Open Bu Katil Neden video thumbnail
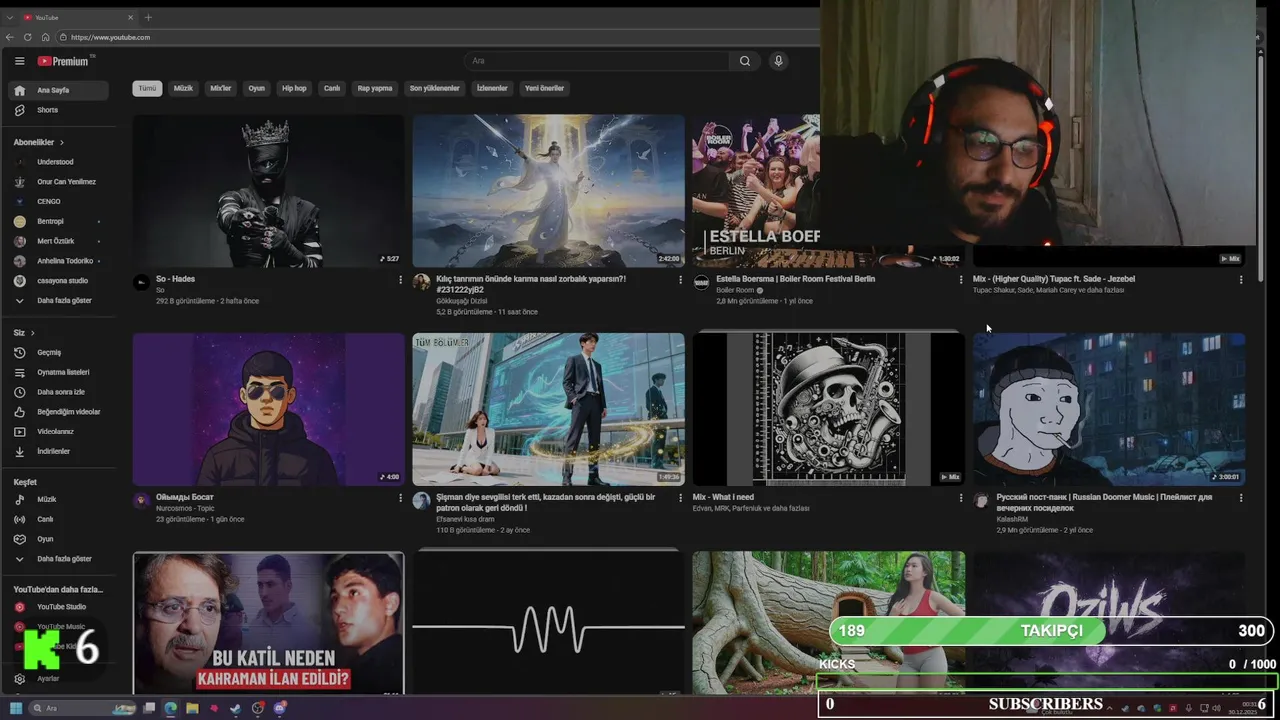The image size is (1280, 720). pos(268,623)
